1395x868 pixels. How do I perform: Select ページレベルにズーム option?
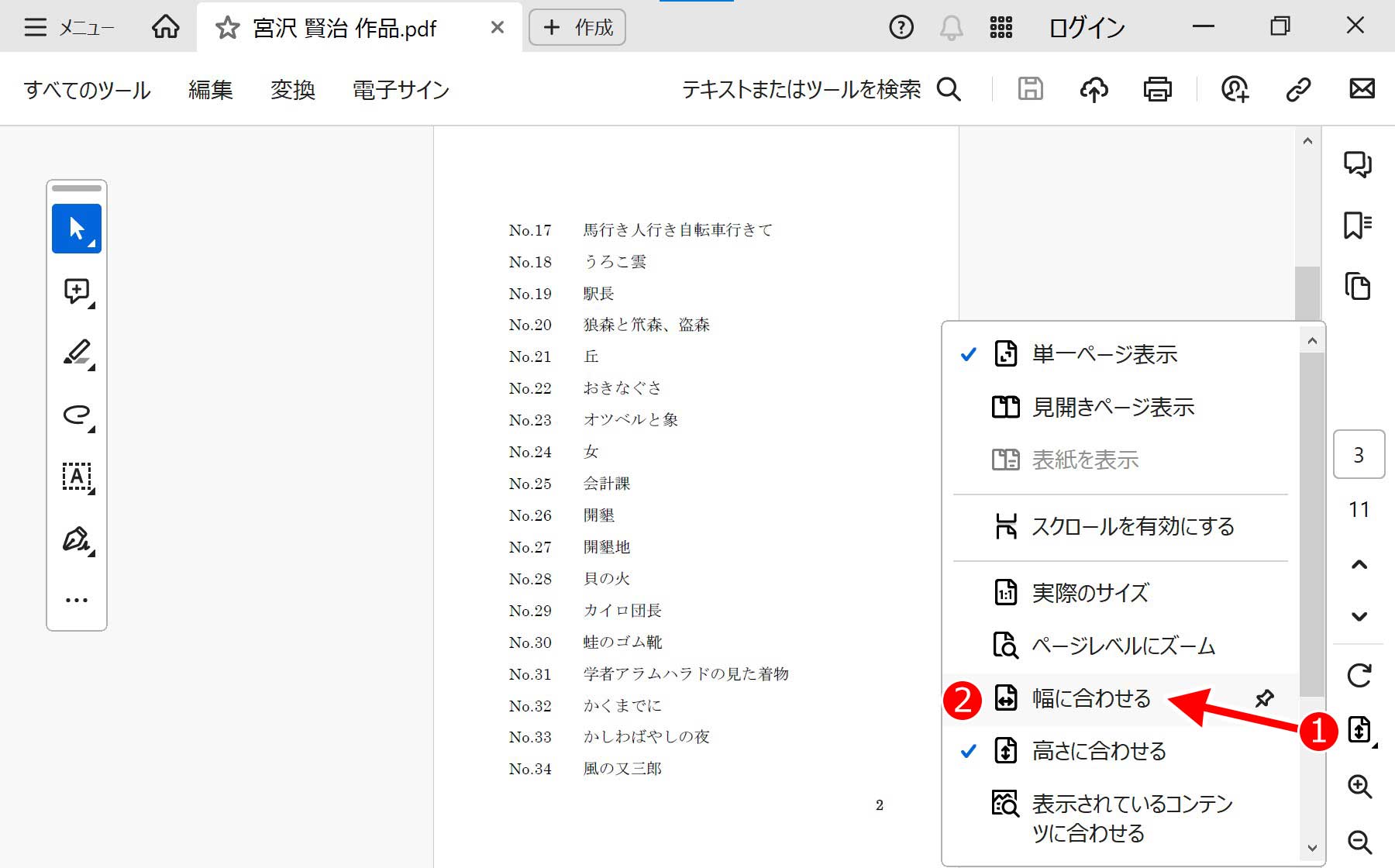[x=1120, y=646]
